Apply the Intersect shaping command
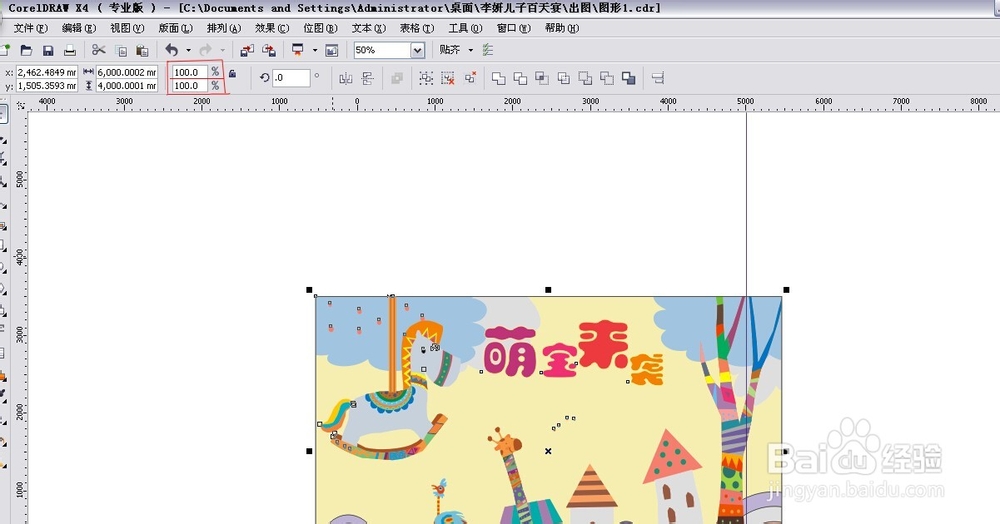Image resolution: width=1000 pixels, height=524 pixels. pos(542,78)
